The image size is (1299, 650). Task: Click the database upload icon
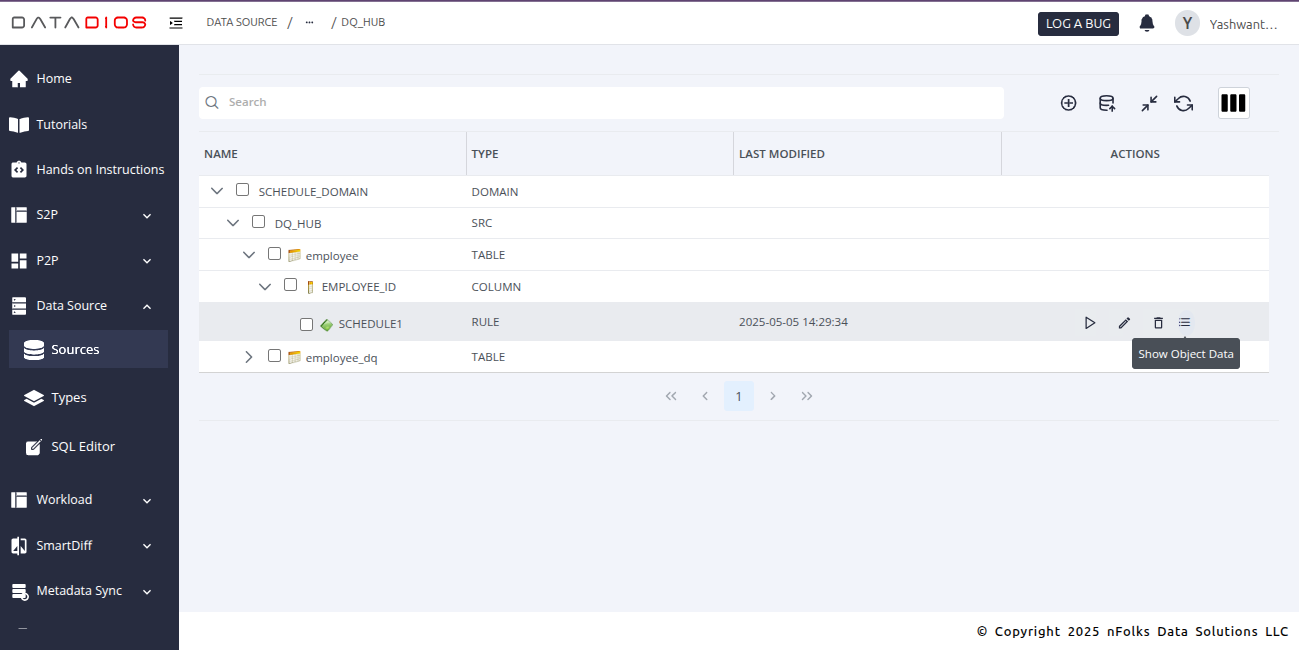coord(1106,103)
